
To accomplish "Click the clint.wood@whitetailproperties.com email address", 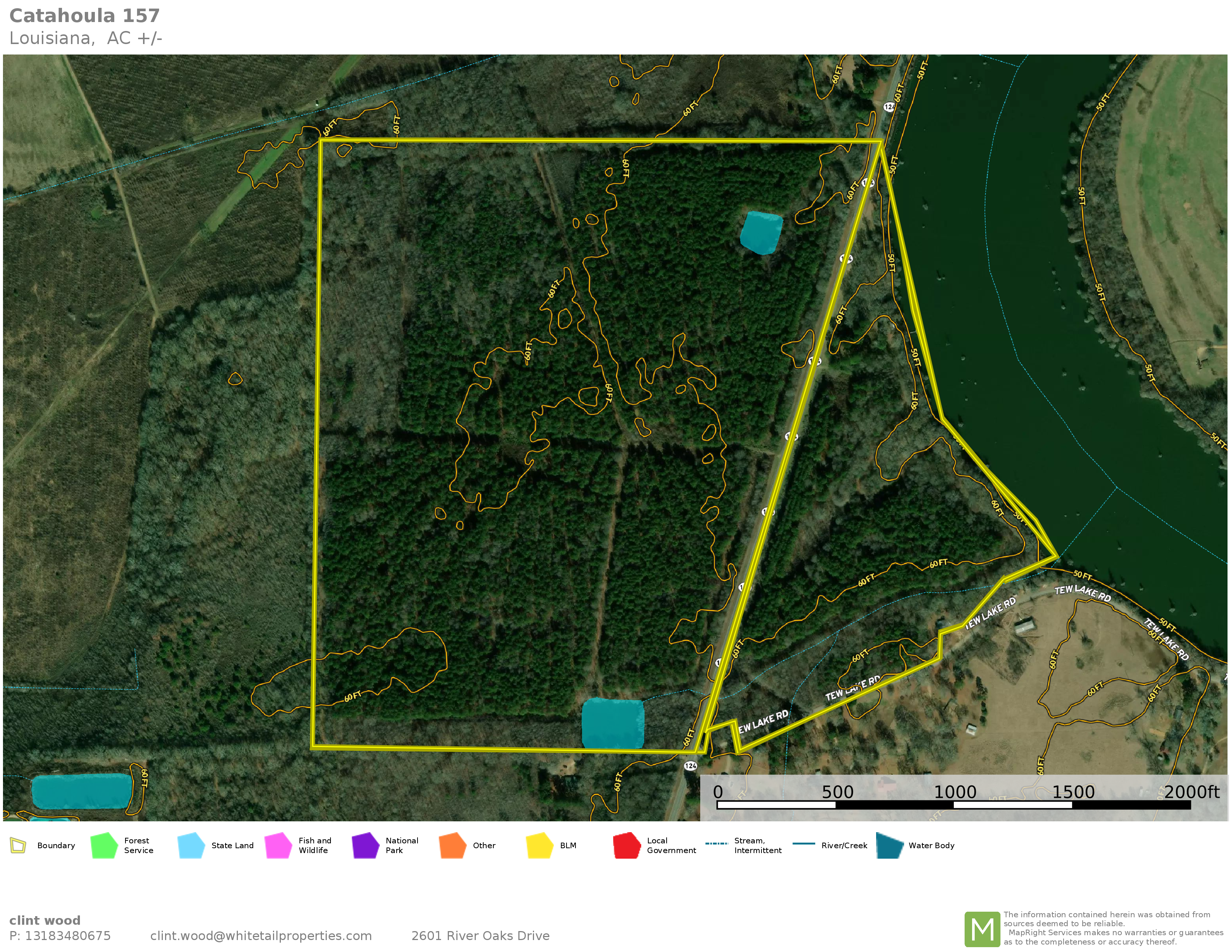I will pyautogui.click(x=261, y=936).
